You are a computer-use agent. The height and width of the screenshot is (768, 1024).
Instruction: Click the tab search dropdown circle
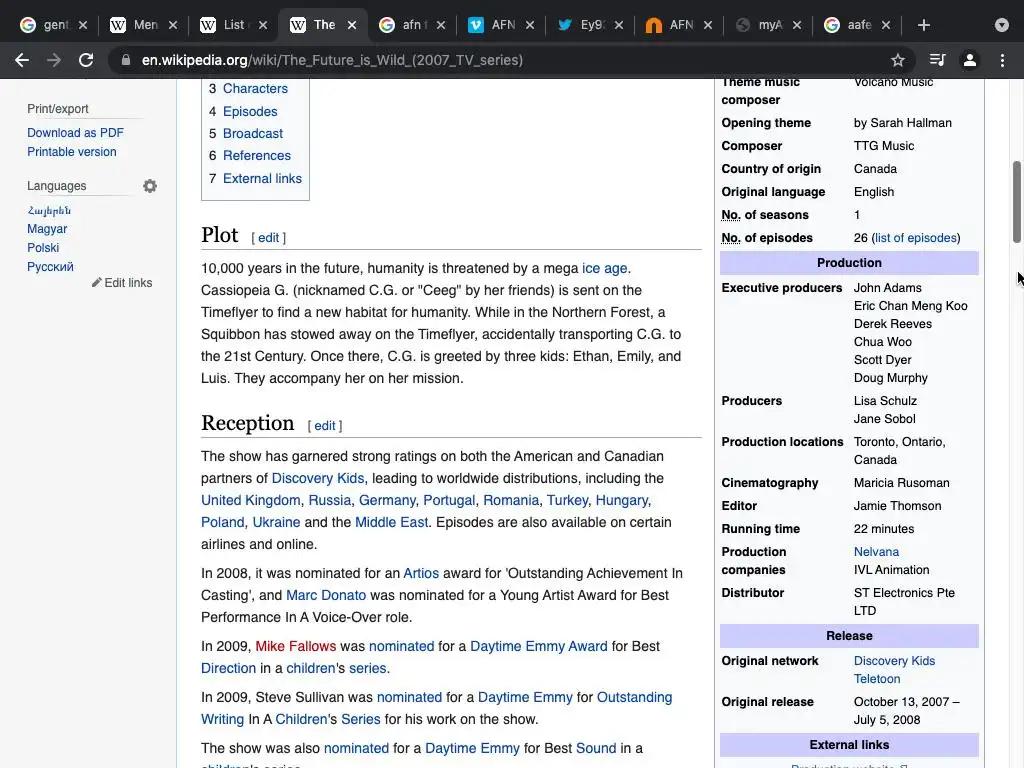(x=1002, y=25)
